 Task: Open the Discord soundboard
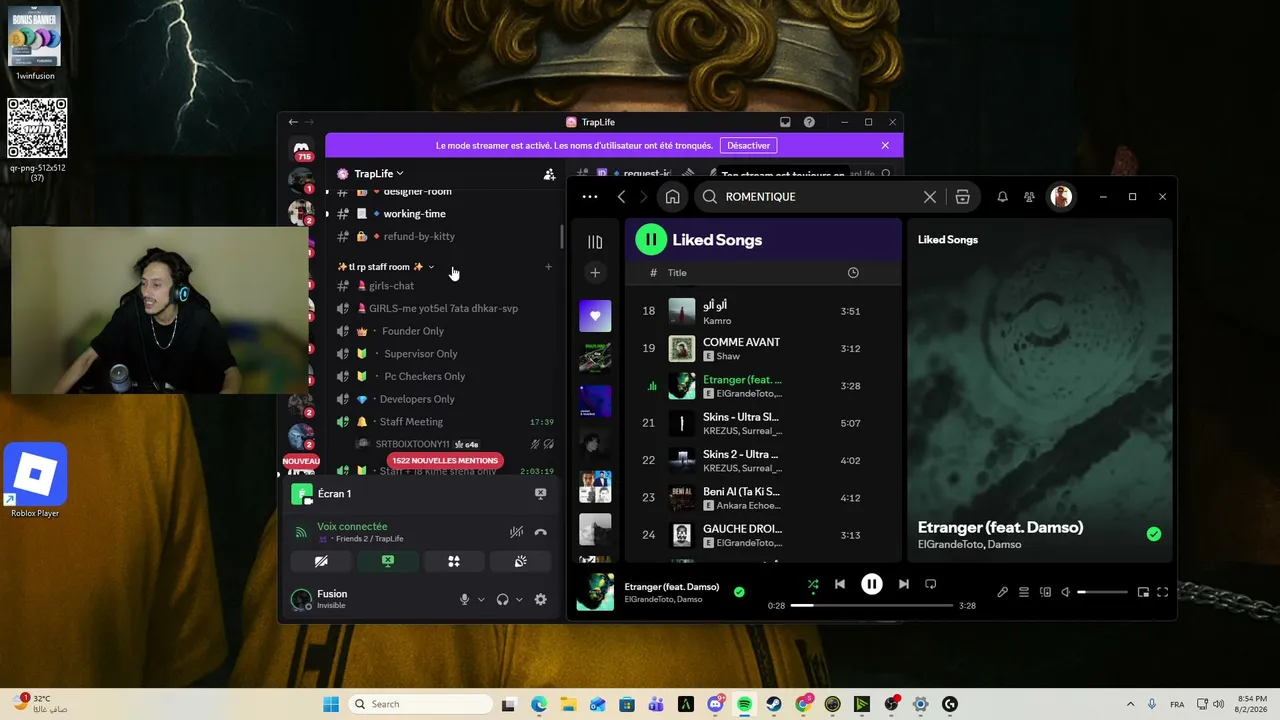pyautogui.click(x=520, y=562)
